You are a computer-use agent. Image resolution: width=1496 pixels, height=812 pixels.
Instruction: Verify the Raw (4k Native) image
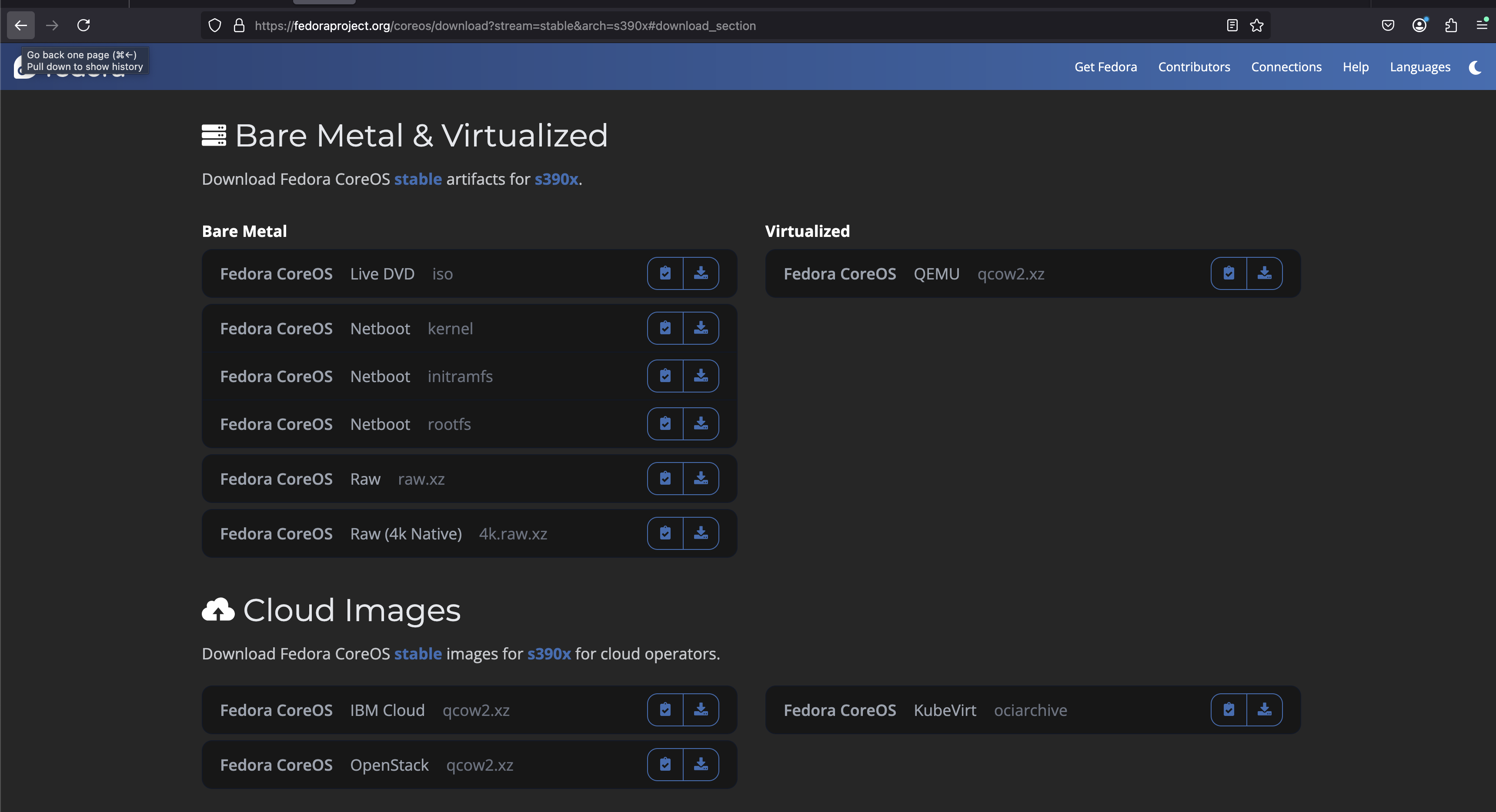(x=665, y=533)
